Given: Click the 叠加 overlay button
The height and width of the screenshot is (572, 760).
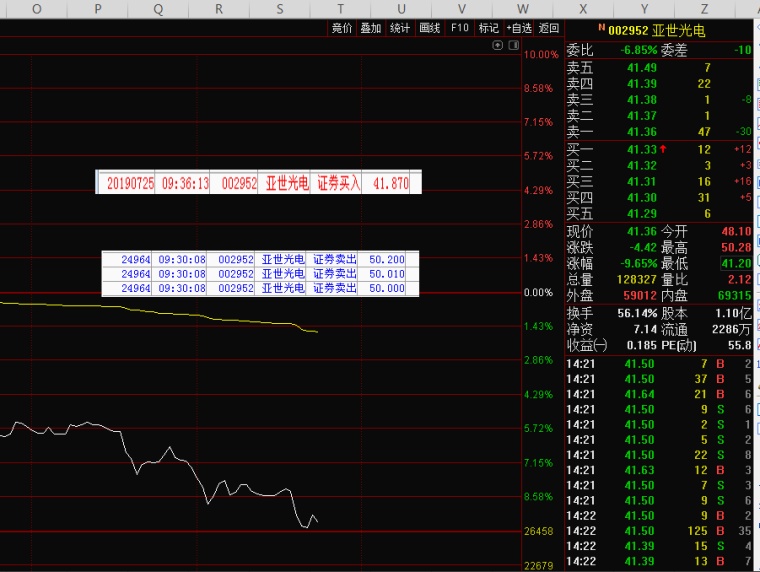Looking at the screenshot, I should (x=371, y=28).
